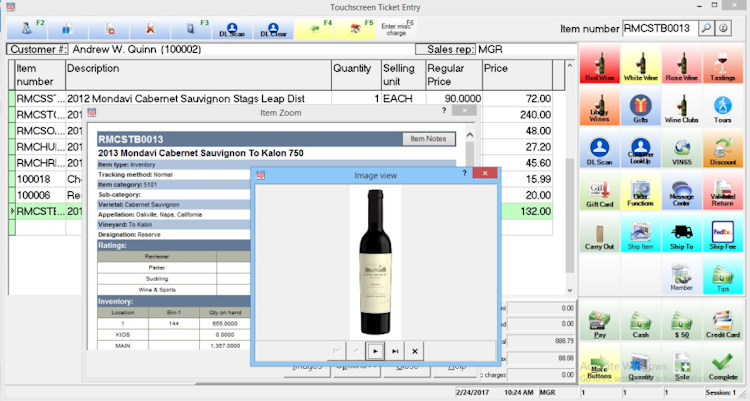Add Tips to the ticket
This screenshot has height=401, width=750.
[723, 274]
